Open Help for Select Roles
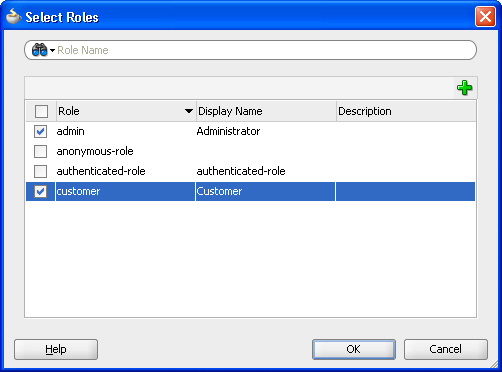The image size is (502, 372). 56,349
